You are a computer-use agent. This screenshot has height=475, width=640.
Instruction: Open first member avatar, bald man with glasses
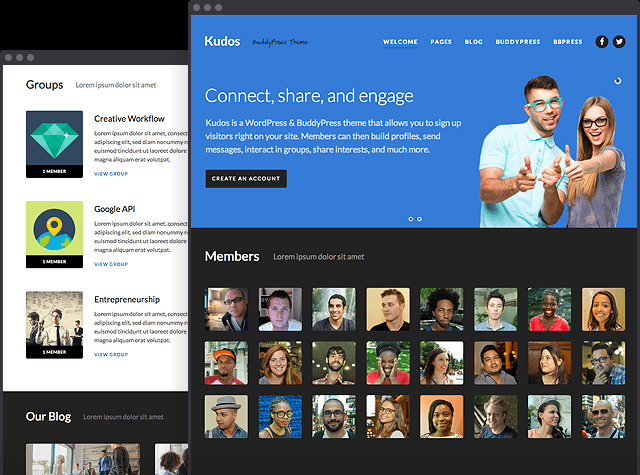226,309
